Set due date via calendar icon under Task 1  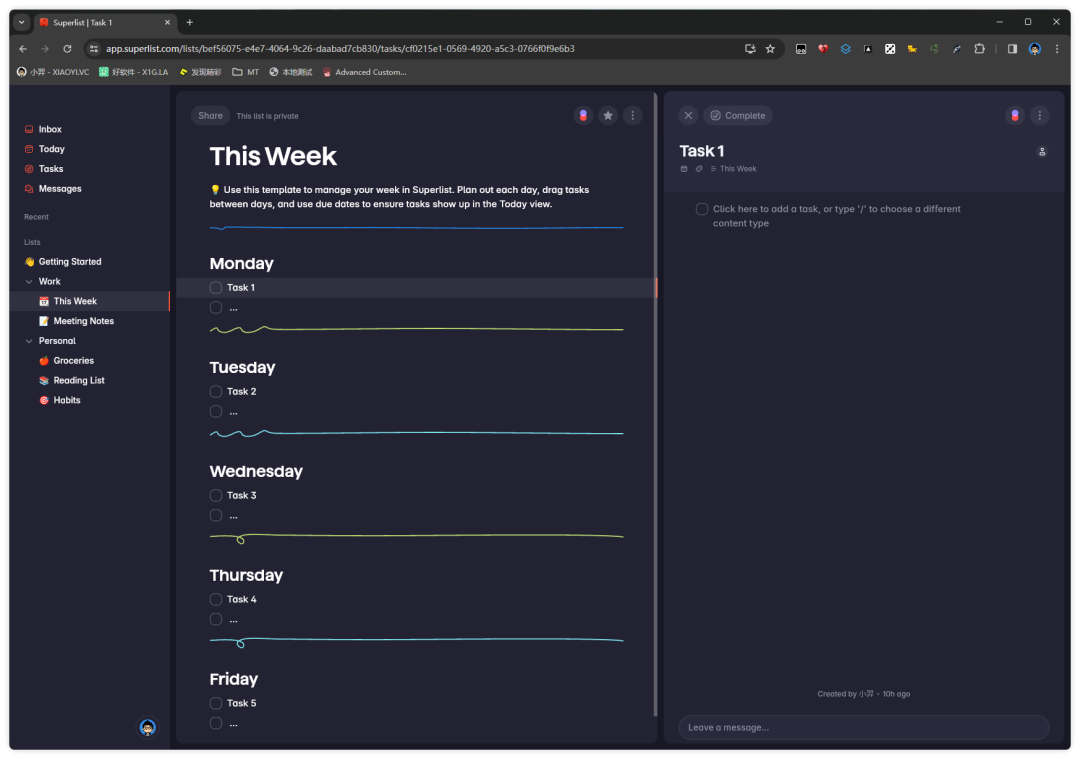tap(684, 169)
